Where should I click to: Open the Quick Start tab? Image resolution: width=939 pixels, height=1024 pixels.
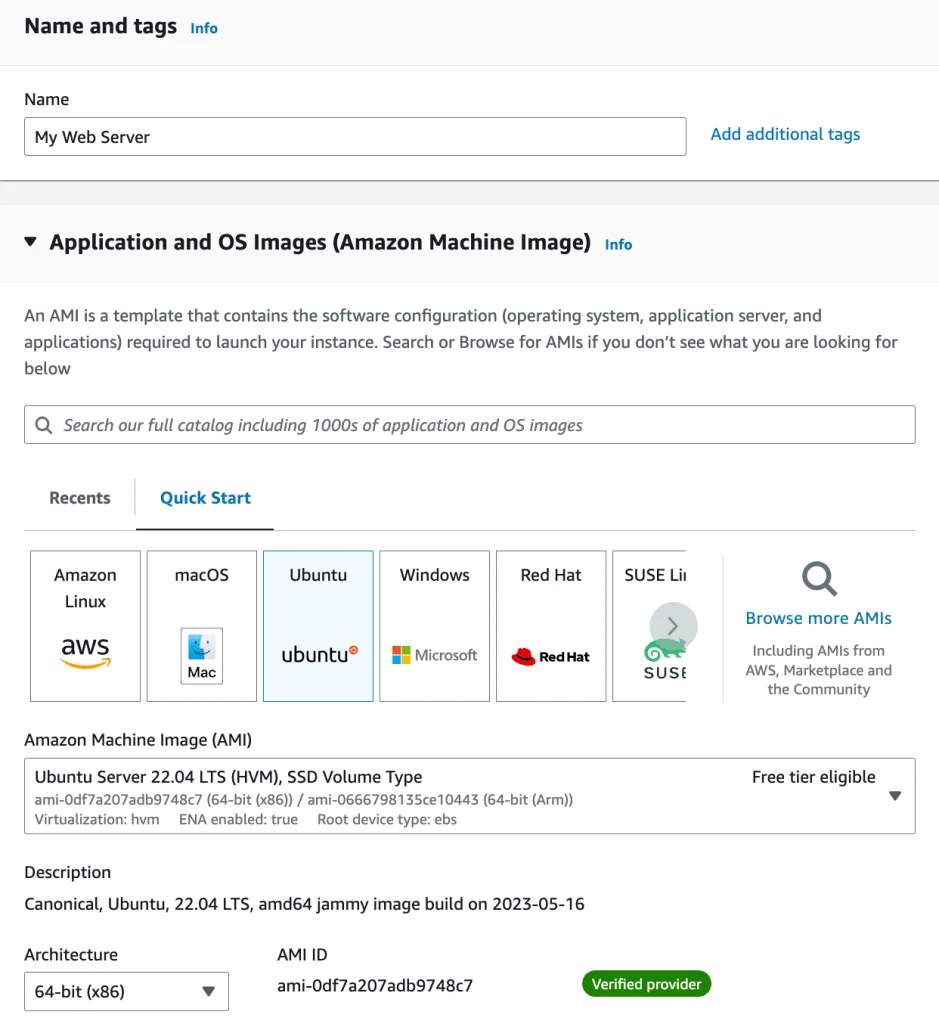pyautogui.click(x=204, y=497)
